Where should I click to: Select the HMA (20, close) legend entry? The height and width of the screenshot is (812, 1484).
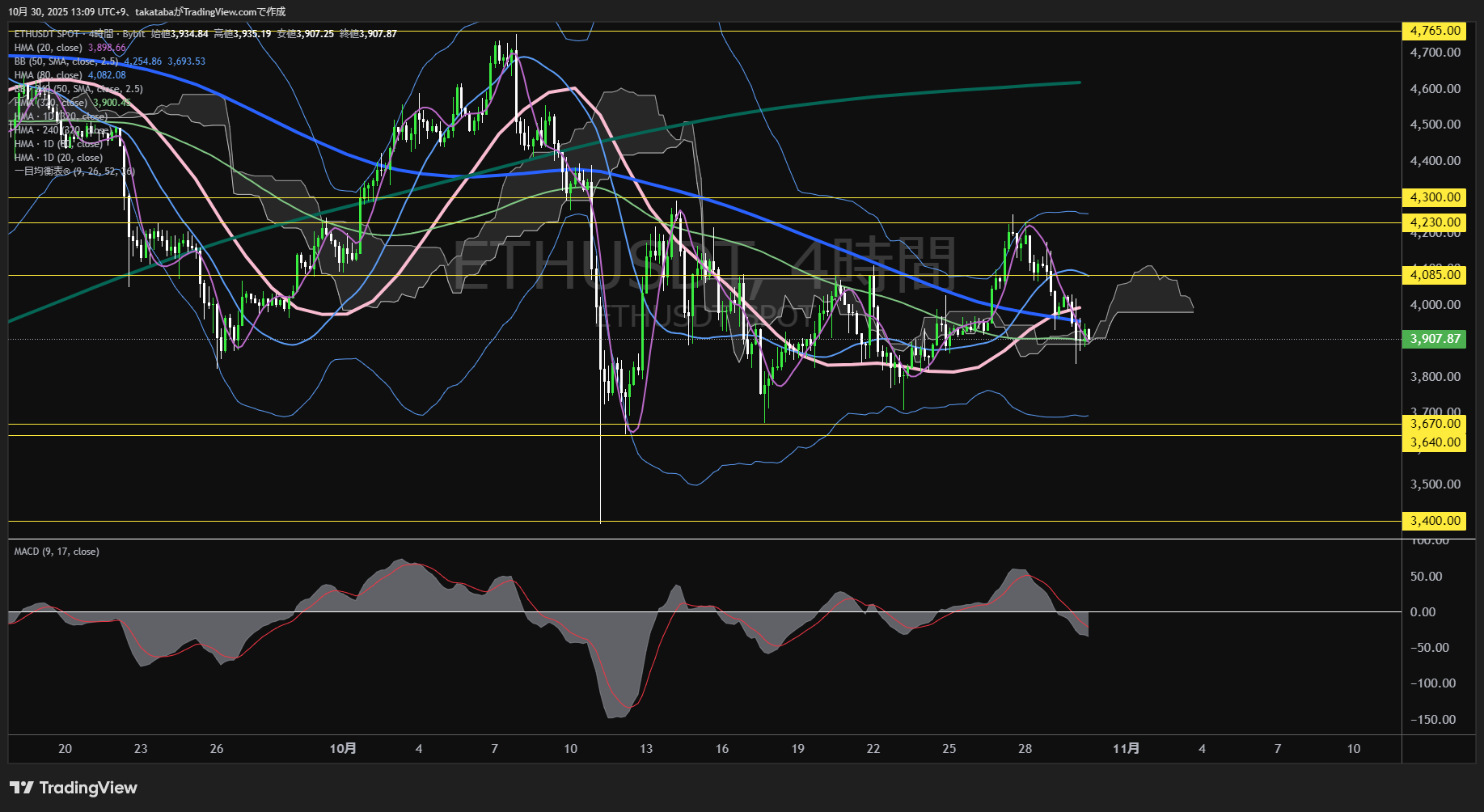click(x=49, y=48)
